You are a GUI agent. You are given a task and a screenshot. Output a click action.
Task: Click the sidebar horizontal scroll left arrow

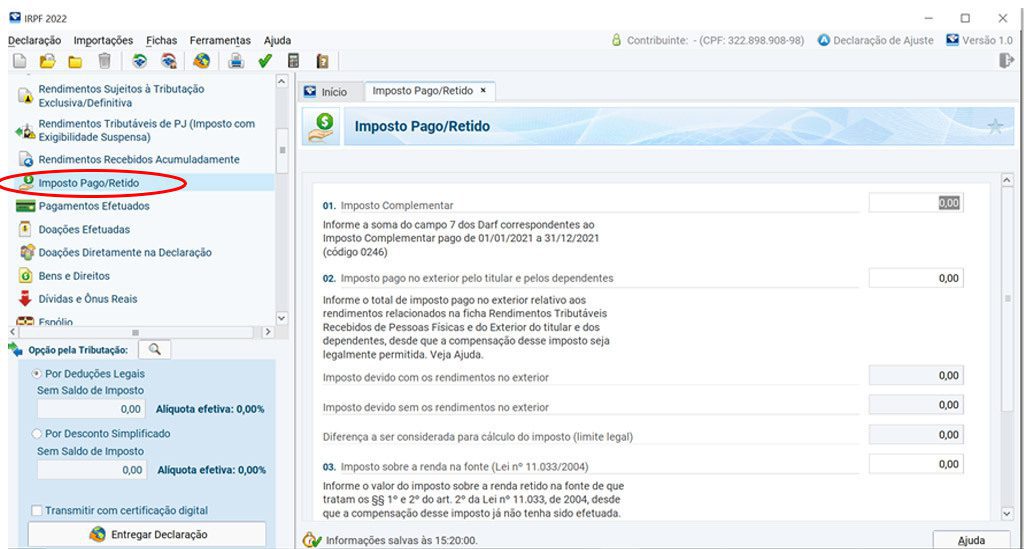tap(12, 332)
